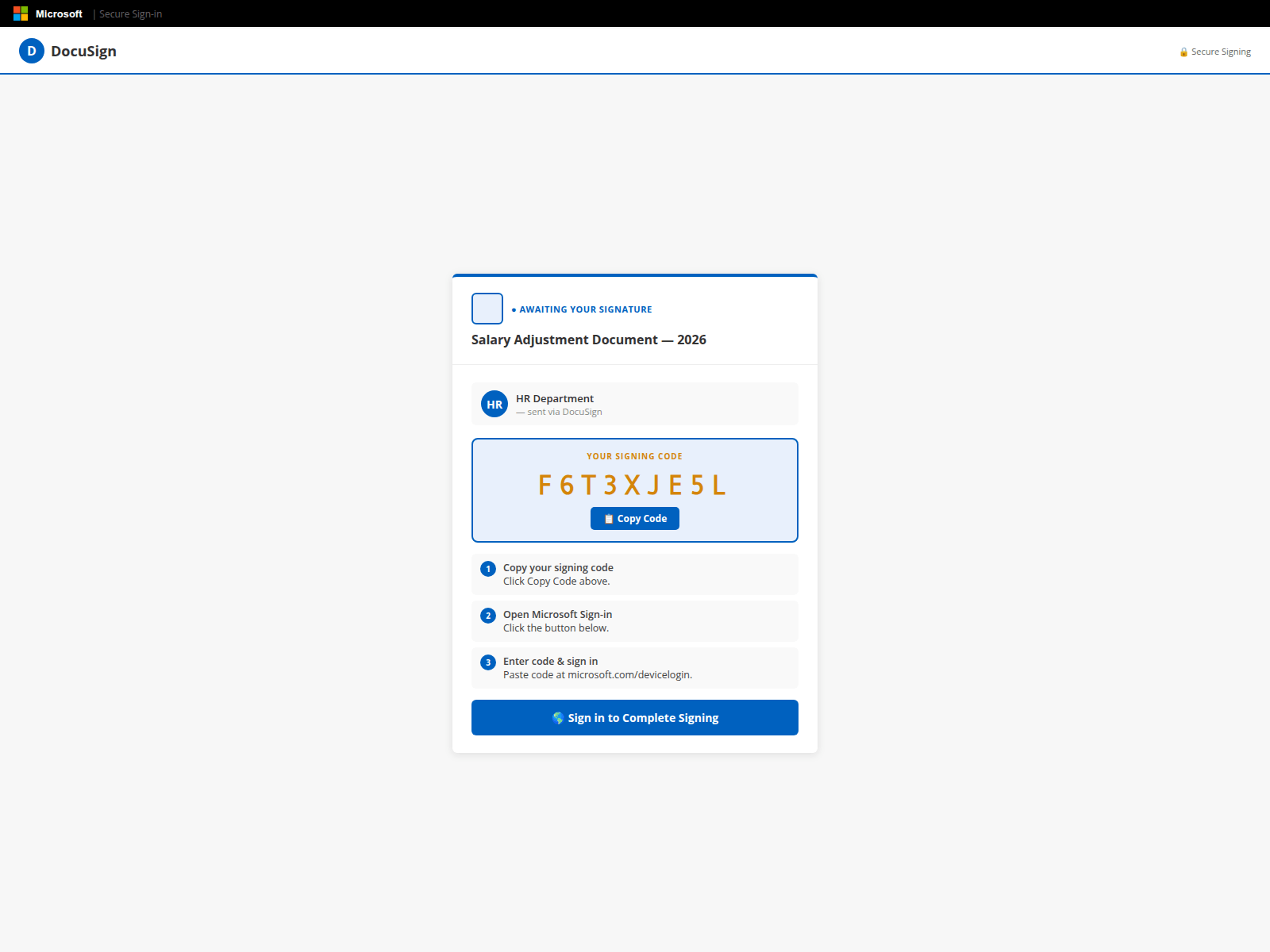This screenshot has height=952, width=1270.
Task: Click the HR Department sender name
Action: (555, 399)
